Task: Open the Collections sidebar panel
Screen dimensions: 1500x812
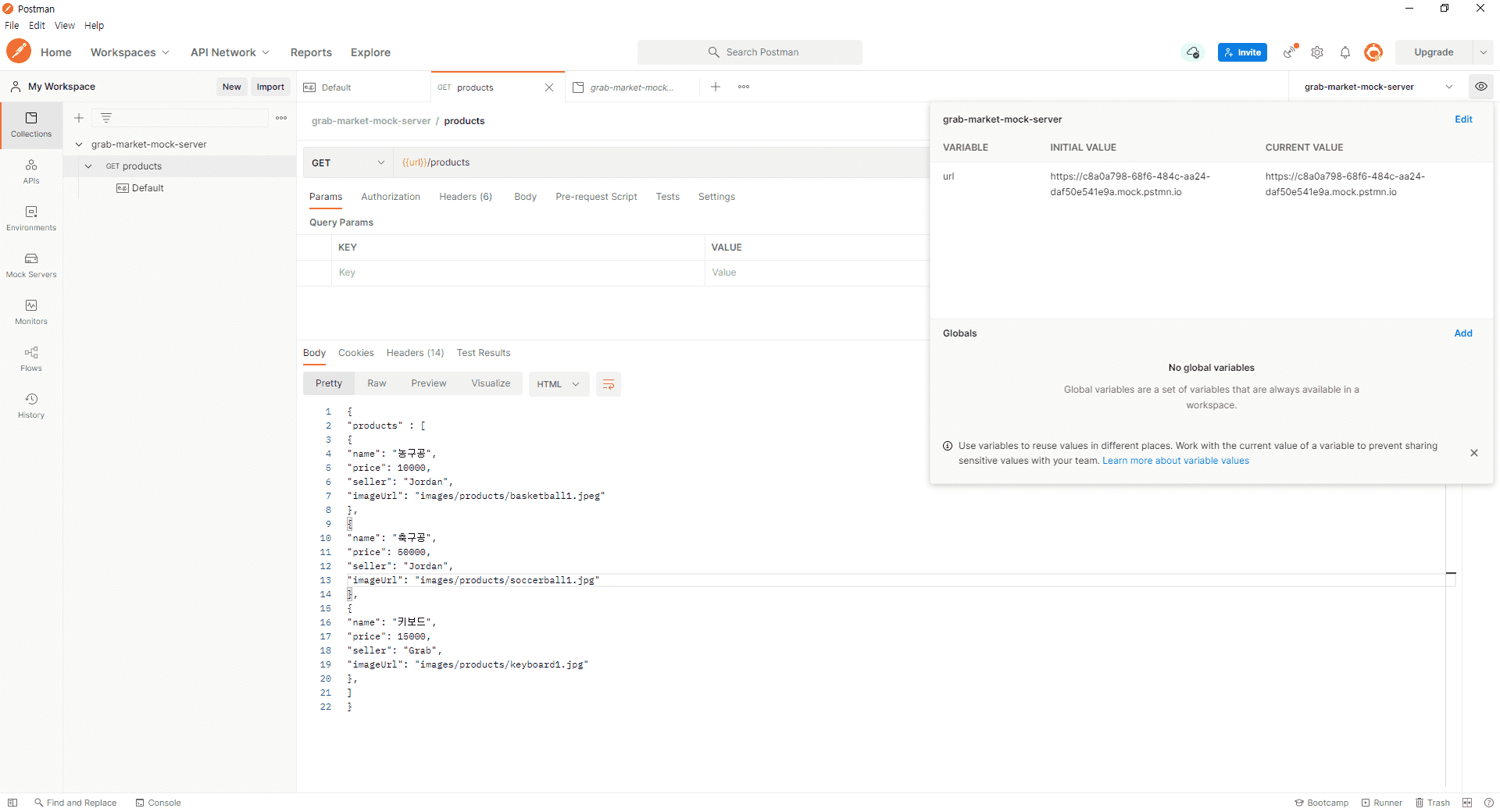Action: 31,125
